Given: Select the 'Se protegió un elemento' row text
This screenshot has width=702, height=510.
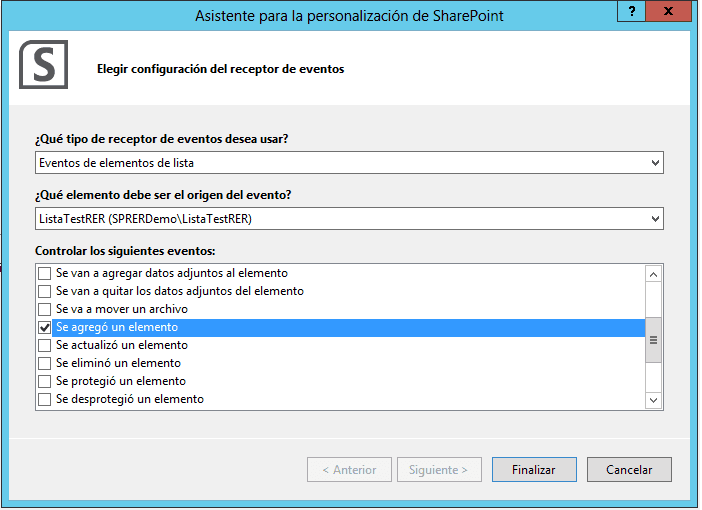Looking at the screenshot, I should point(121,381).
